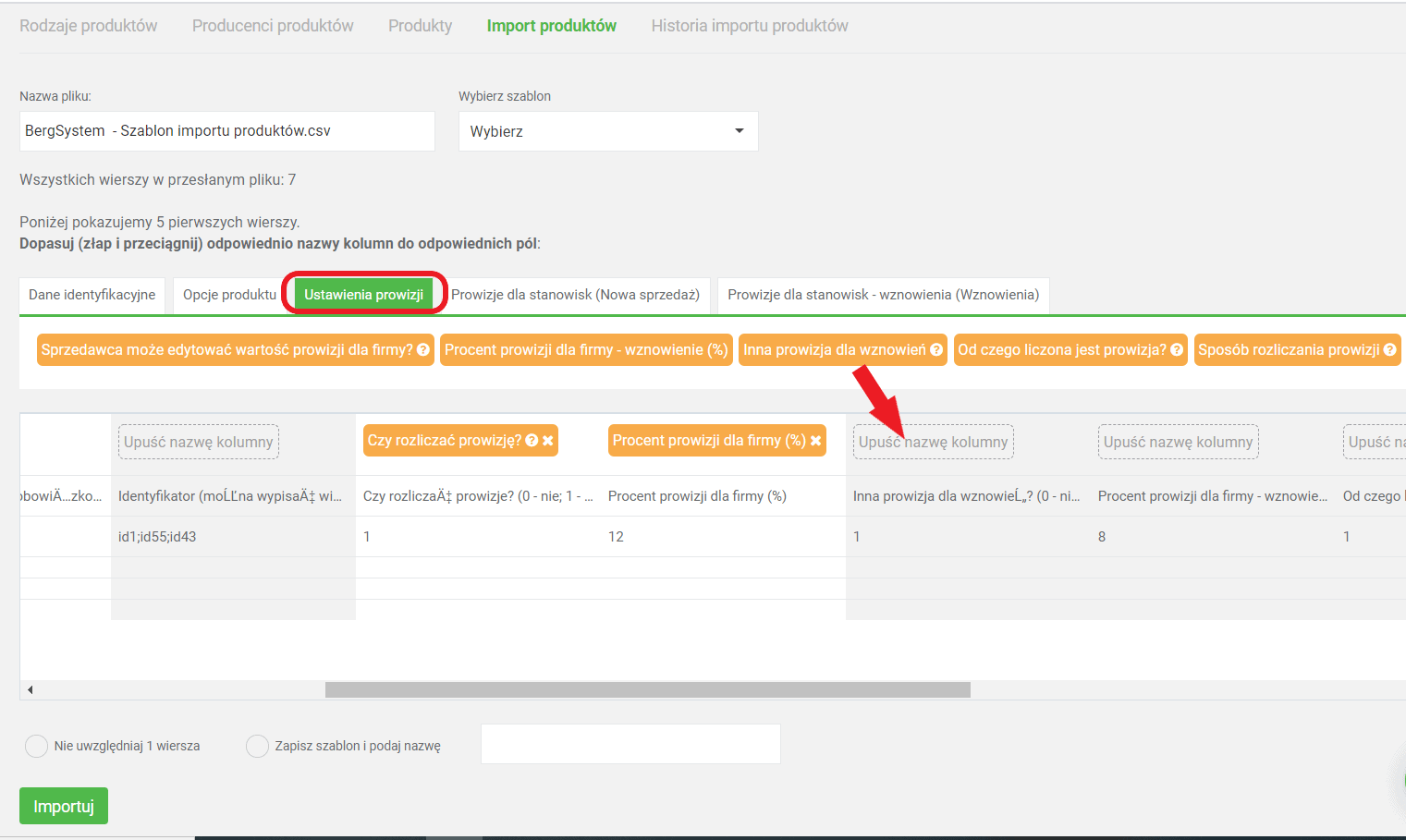
Task: Remove 'Procent prowizji dla firmy (%)' column mapping
Action: coord(816,441)
